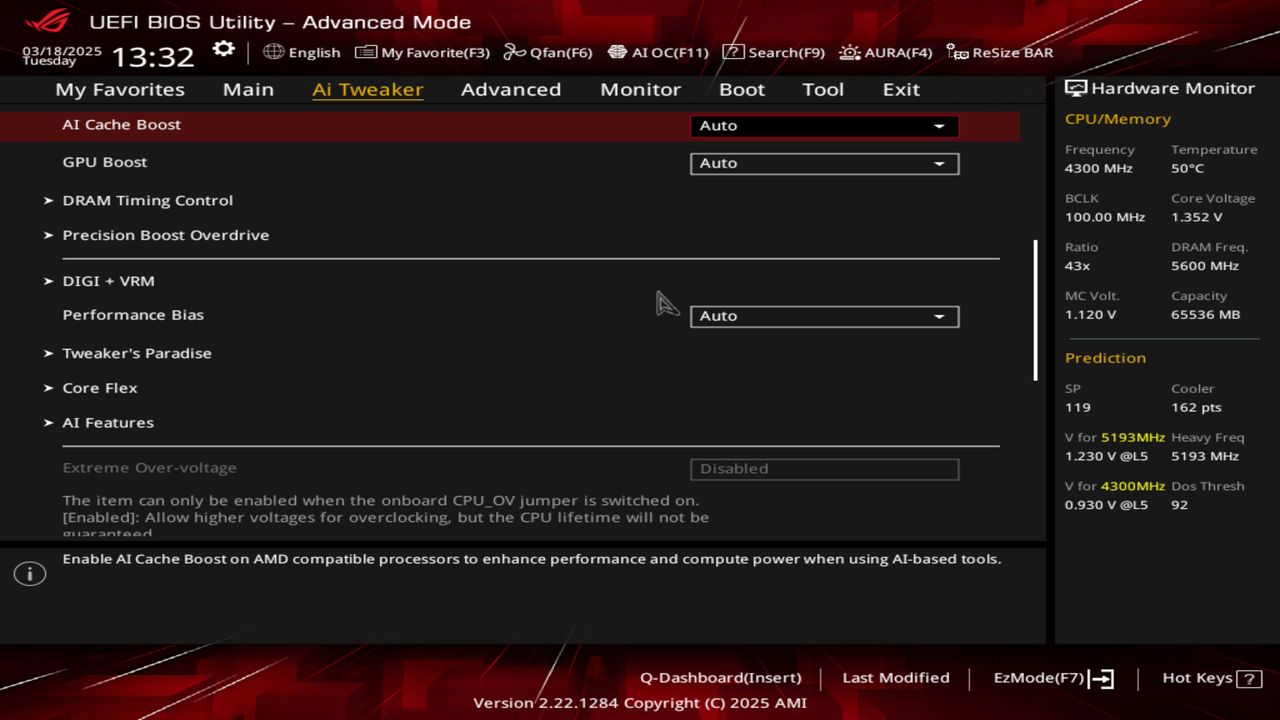1280x720 pixels.
Task: Click the Hardware Monitor display icon
Action: [1076, 88]
